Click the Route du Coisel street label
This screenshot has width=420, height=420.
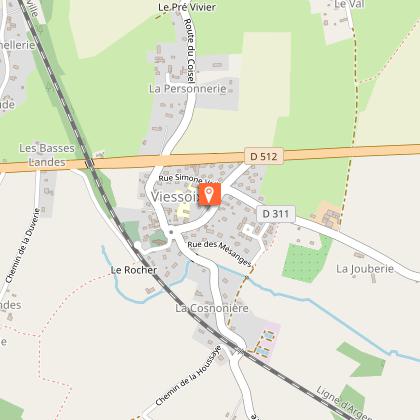pyautogui.click(x=189, y=51)
